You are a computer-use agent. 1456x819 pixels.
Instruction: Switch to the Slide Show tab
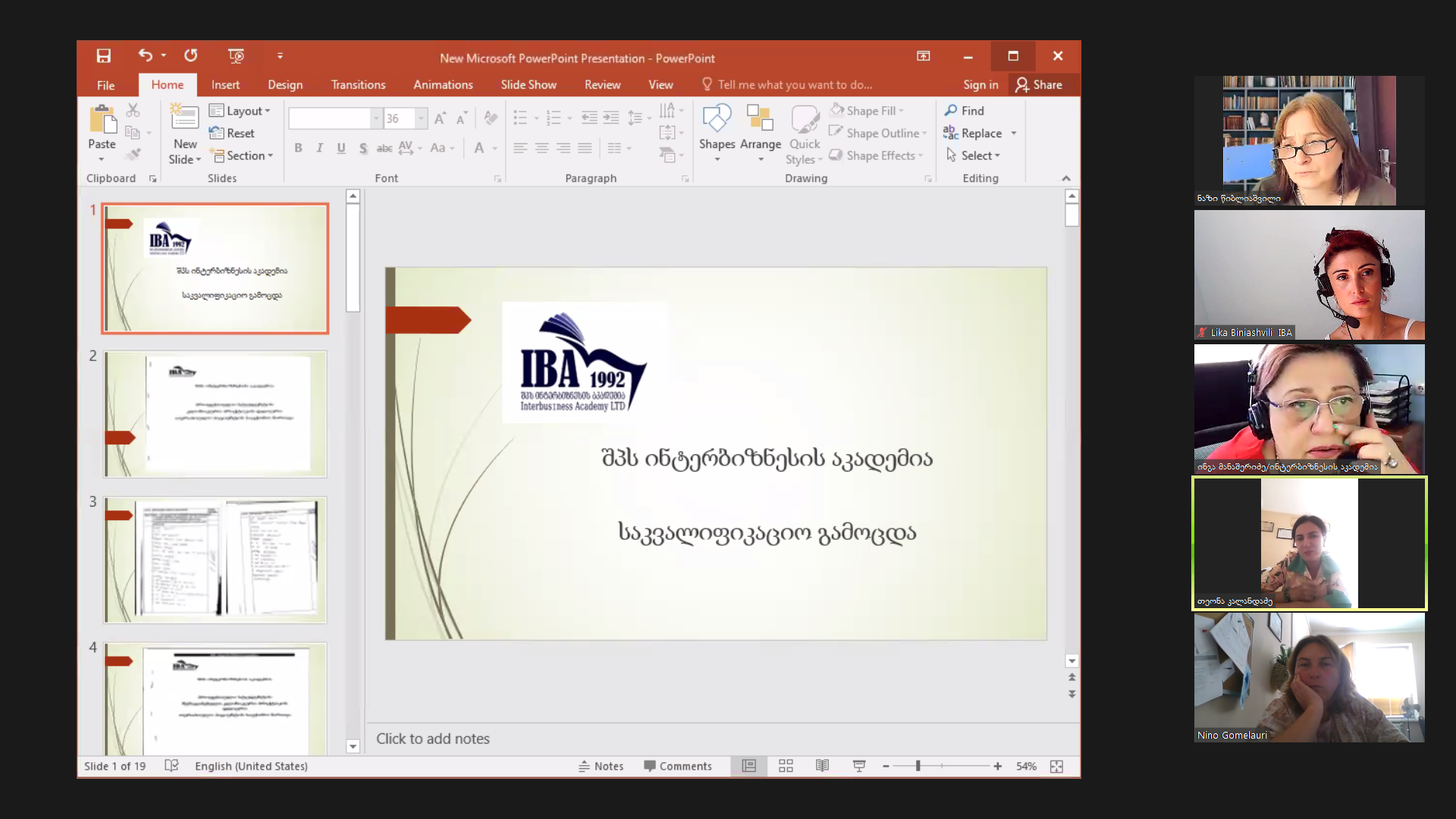pos(528,85)
